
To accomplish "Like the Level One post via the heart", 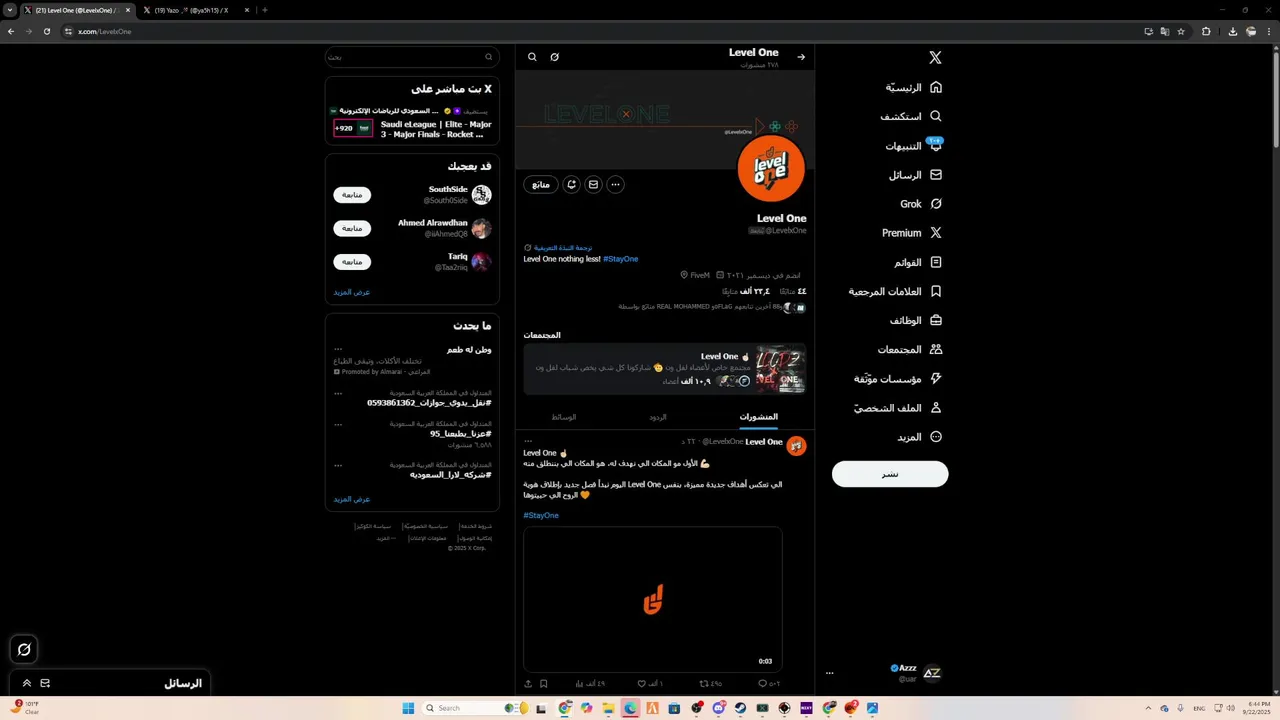I will [641, 684].
